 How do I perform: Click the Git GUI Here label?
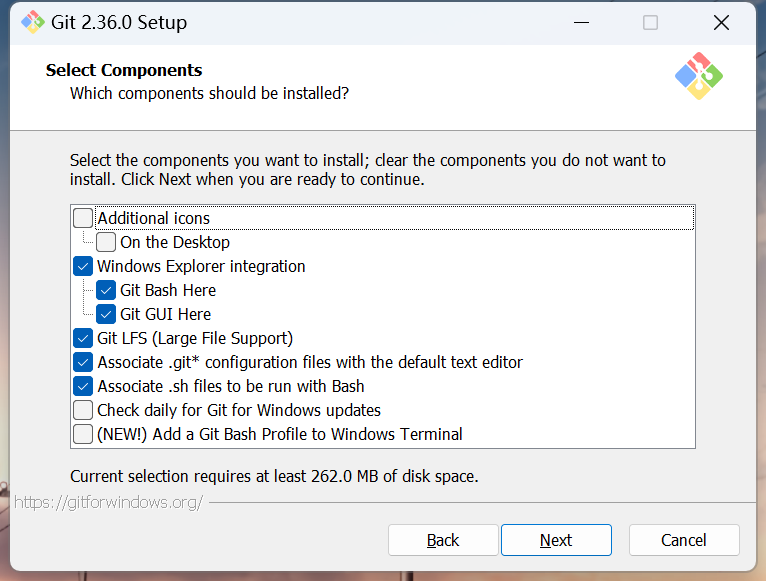pos(166,314)
